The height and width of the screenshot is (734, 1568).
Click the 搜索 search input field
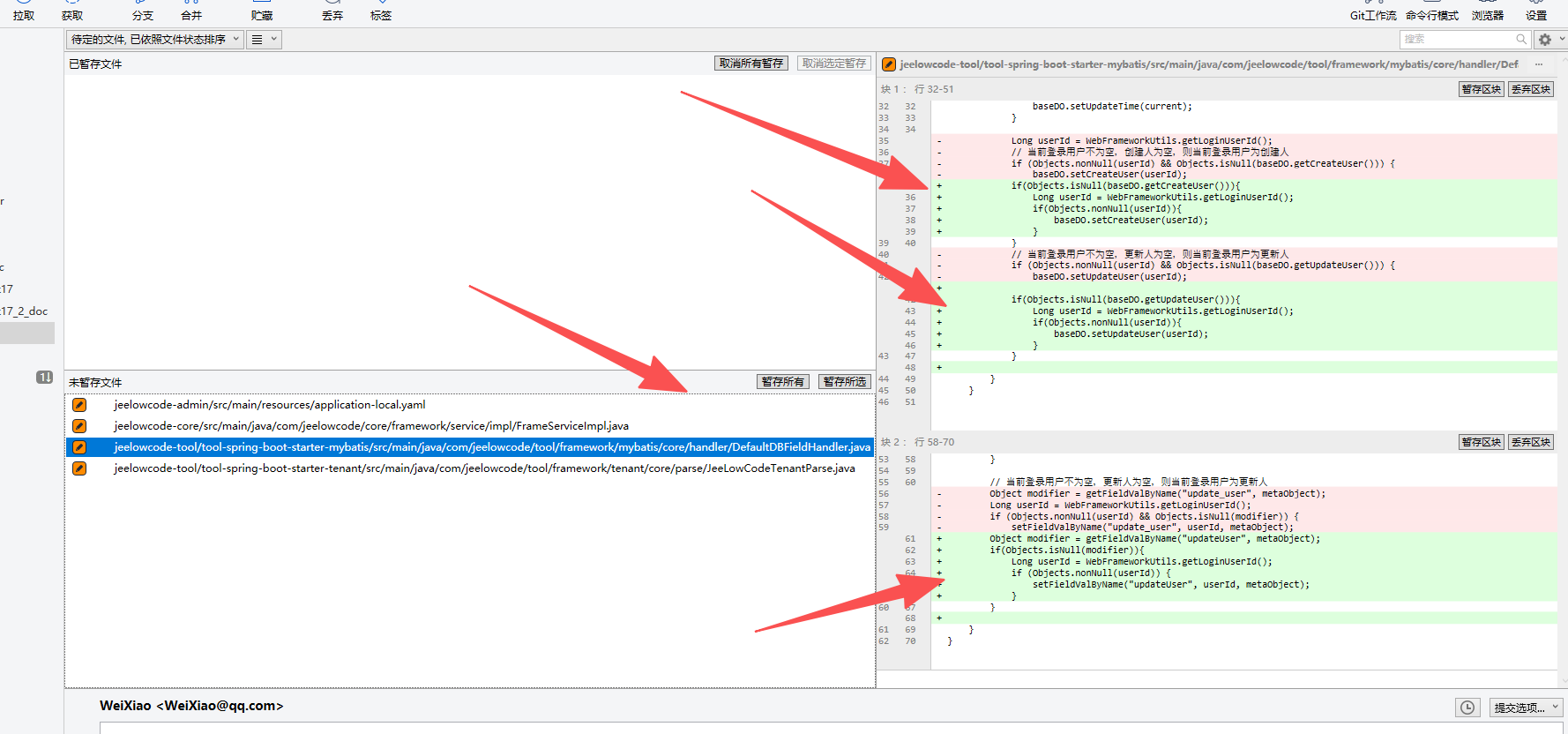[1456, 40]
